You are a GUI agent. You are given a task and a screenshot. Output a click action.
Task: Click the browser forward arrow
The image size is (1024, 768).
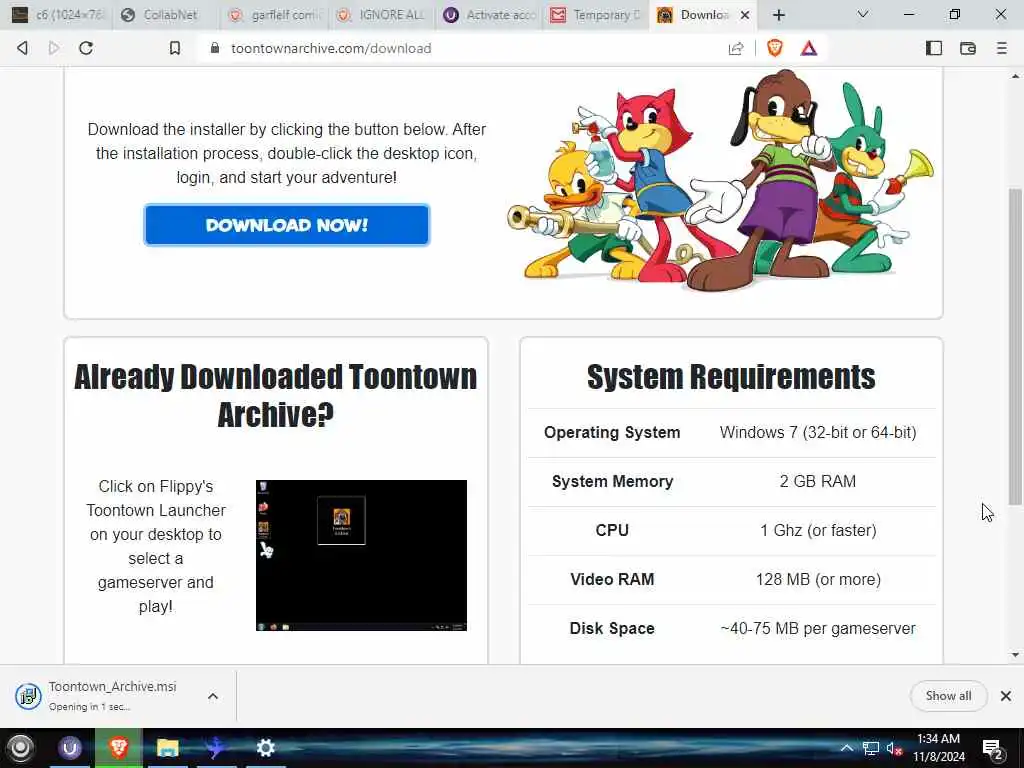click(54, 48)
